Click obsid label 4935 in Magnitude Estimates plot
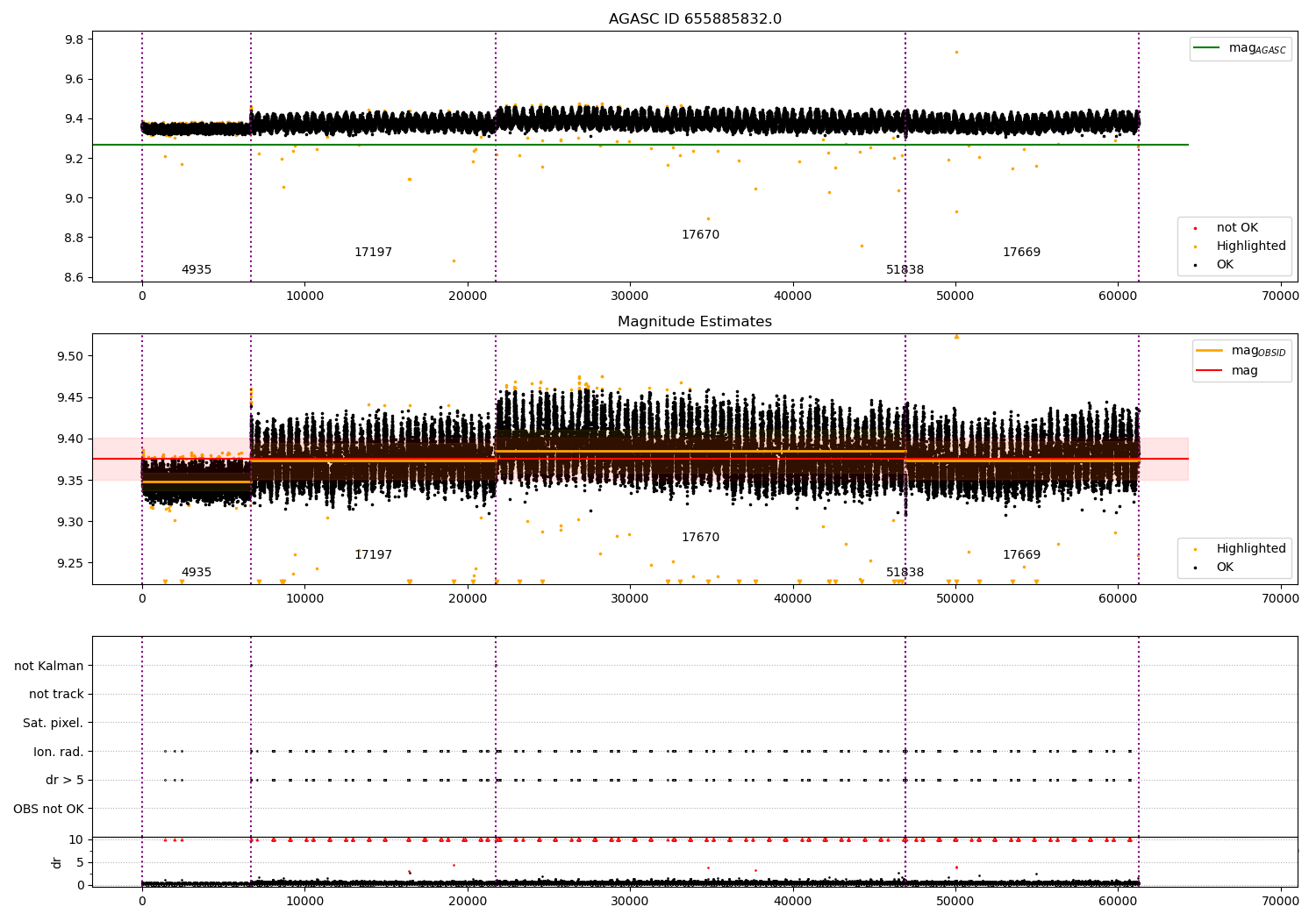The image size is (1316, 921). 197,573
